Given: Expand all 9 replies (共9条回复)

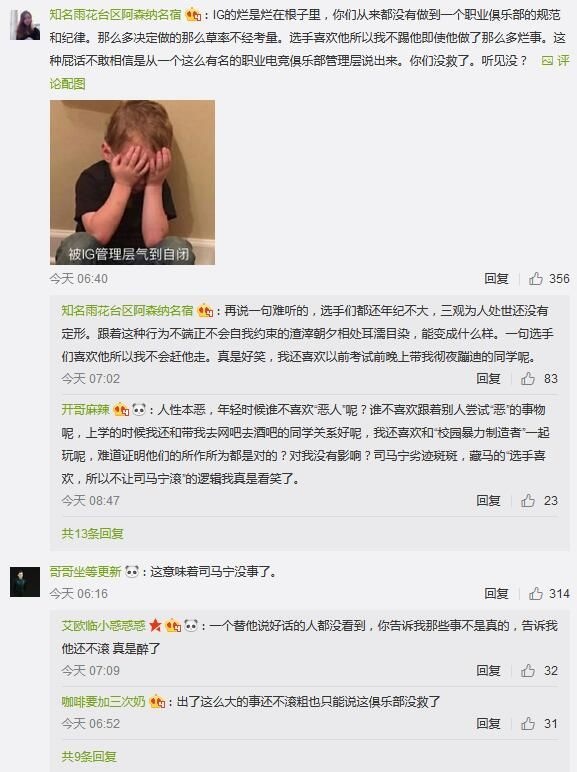Looking at the screenshot, I should point(89,757).
